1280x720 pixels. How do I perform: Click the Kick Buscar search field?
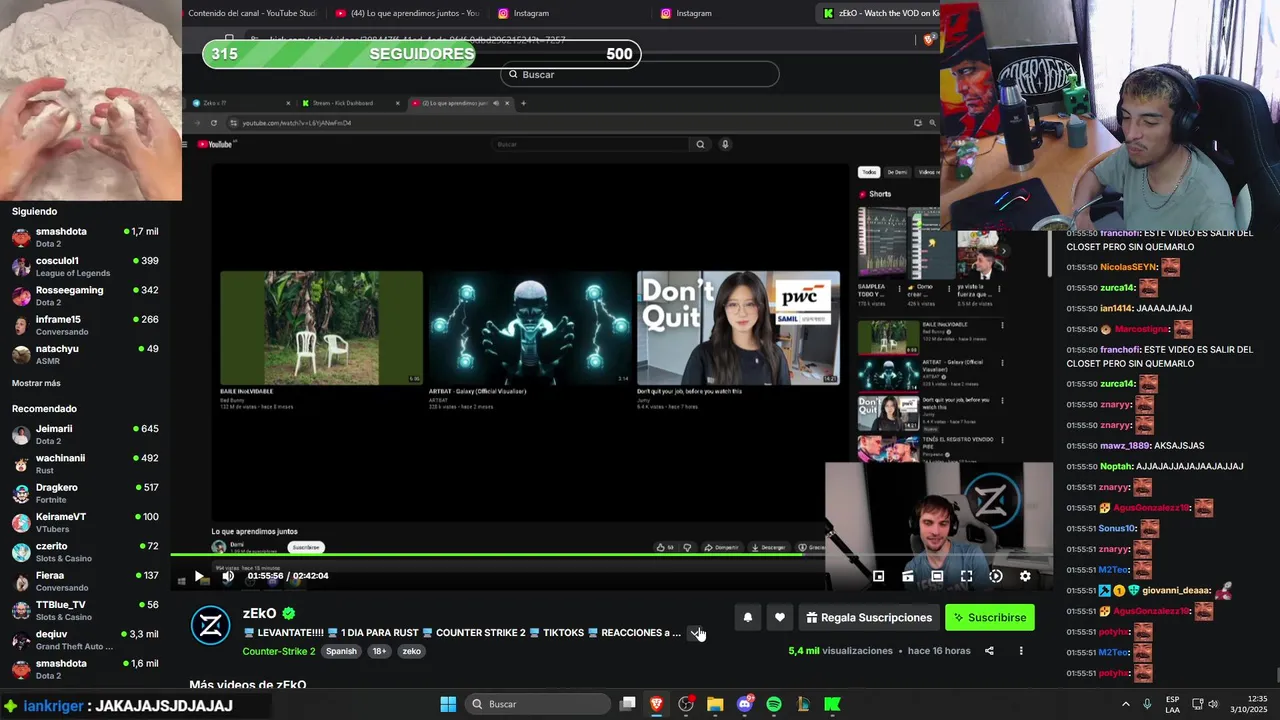(640, 75)
